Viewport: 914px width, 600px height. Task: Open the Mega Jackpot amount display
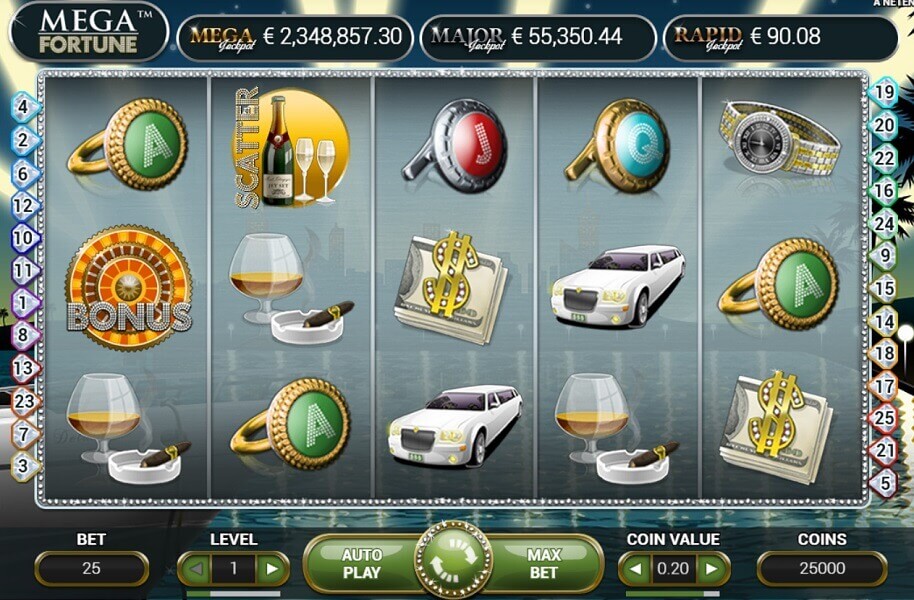pos(296,37)
